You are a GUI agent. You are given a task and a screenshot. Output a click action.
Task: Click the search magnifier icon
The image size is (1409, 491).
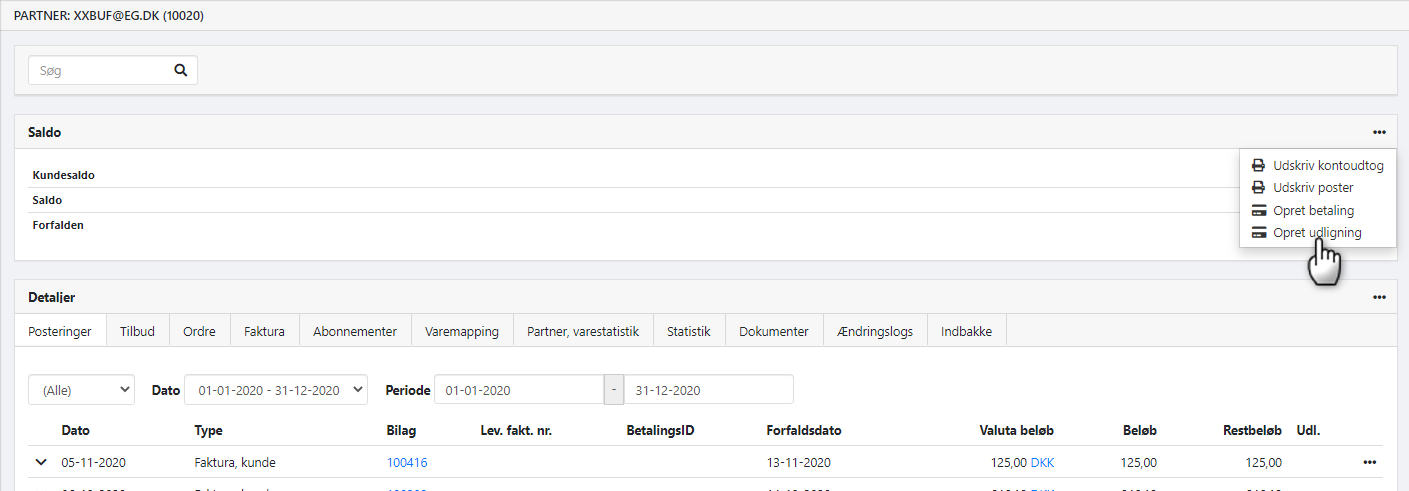point(180,70)
